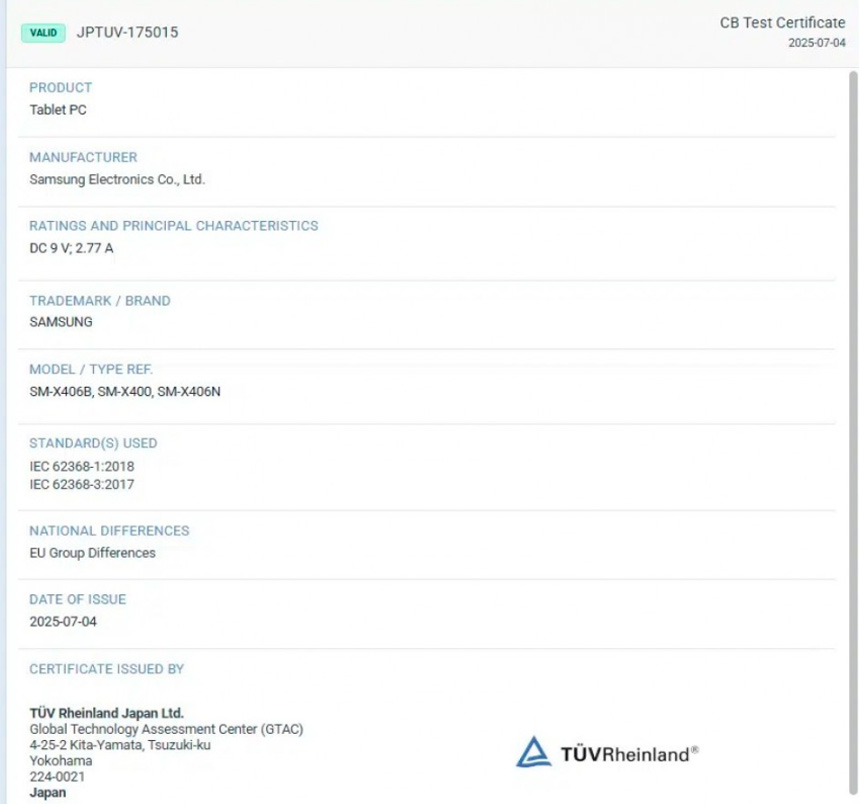Select certificate number JPTUV-175015
The height and width of the screenshot is (804, 859).
click(128, 32)
